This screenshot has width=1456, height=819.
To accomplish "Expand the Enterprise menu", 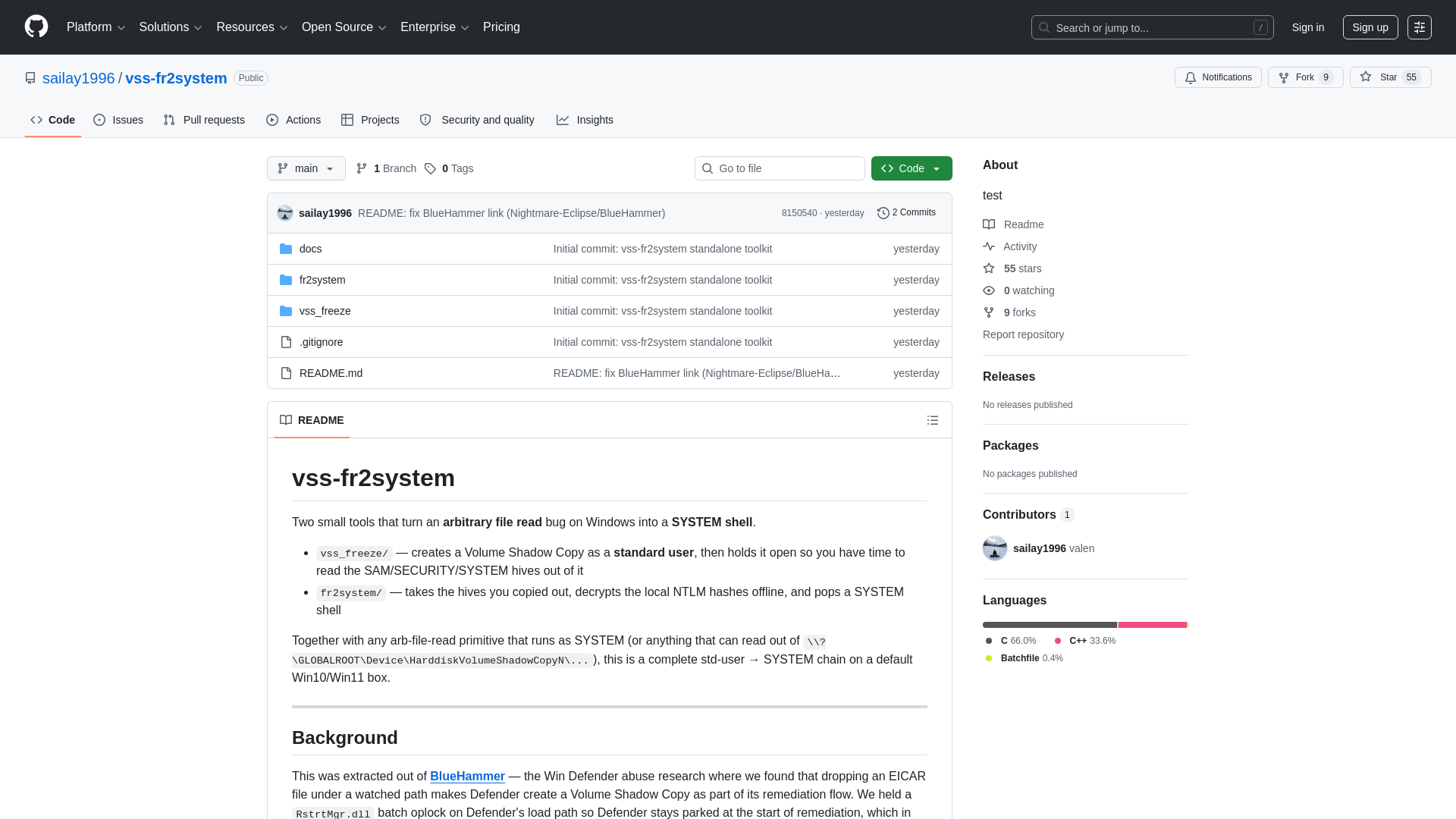I will click(x=435, y=27).
